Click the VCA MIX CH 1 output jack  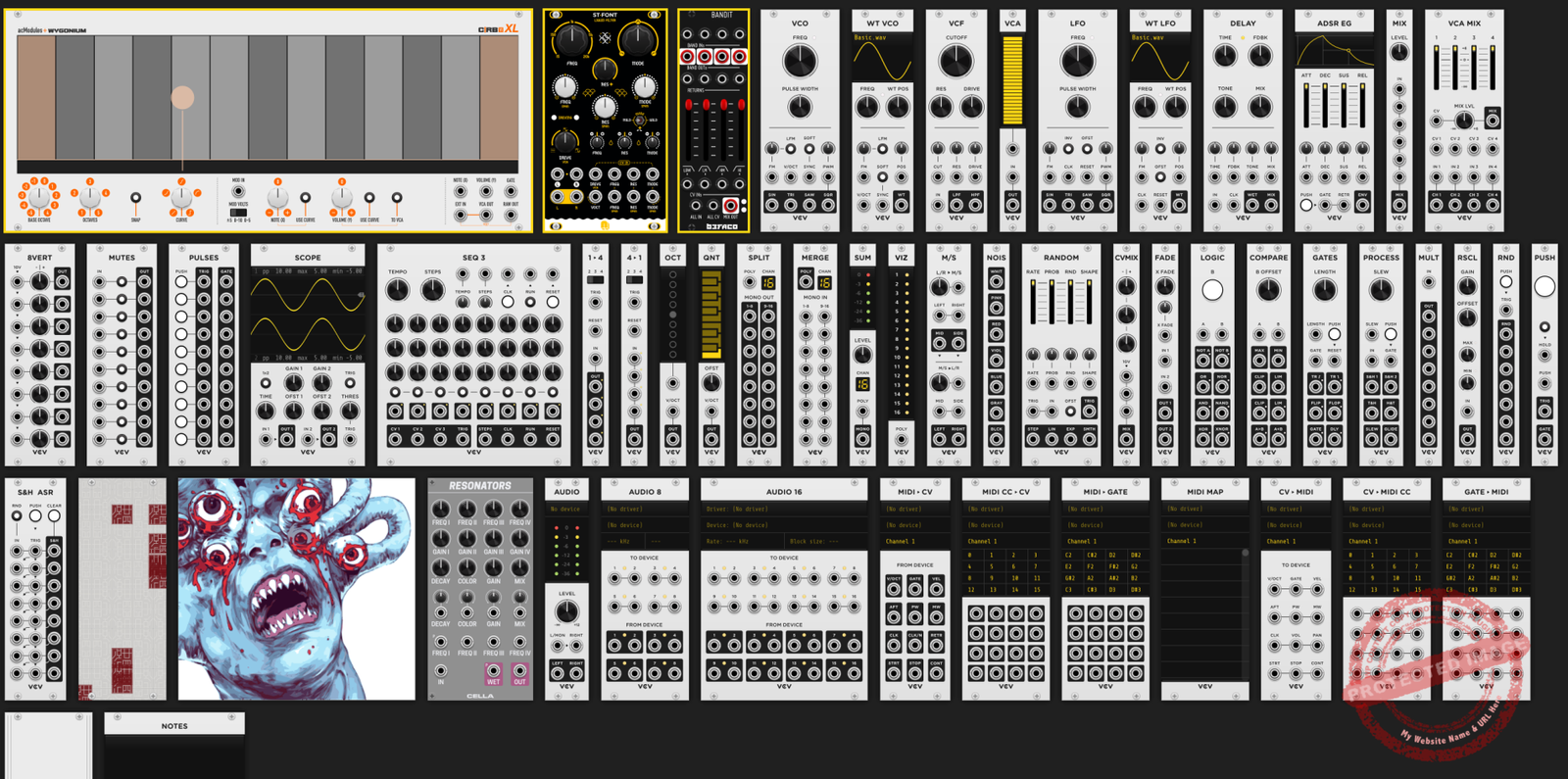click(x=1437, y=205)
